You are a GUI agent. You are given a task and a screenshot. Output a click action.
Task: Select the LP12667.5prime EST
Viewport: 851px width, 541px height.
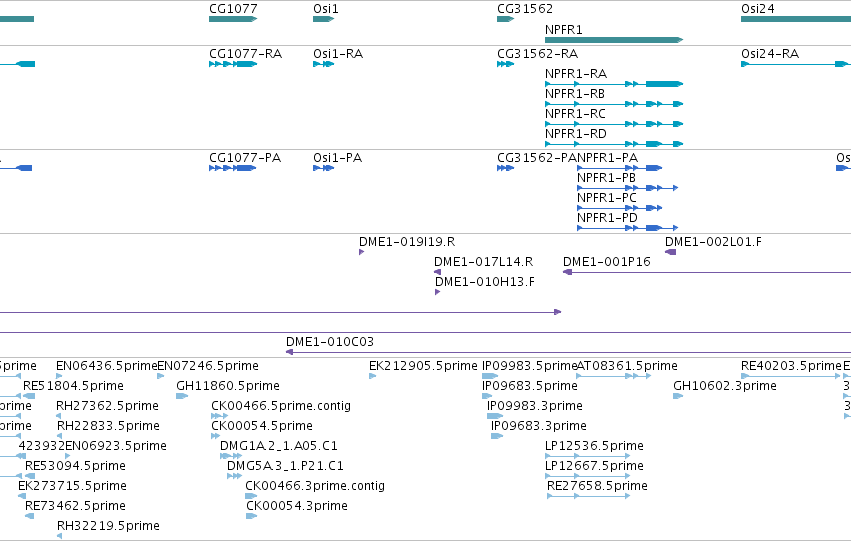point(587,476)
